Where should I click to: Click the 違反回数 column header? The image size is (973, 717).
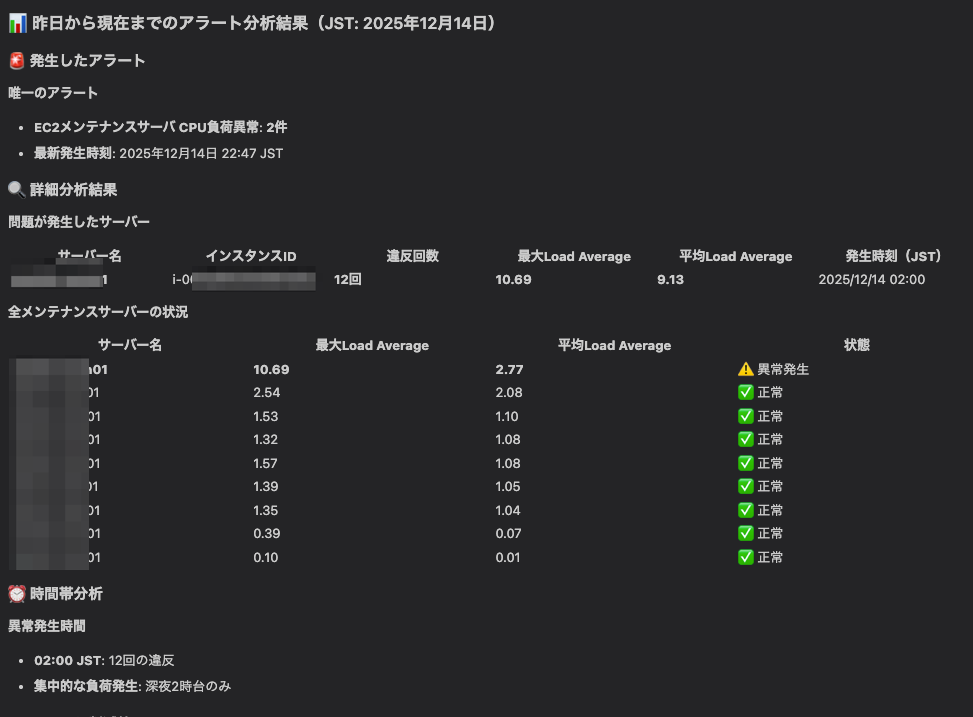click(412, 257)
